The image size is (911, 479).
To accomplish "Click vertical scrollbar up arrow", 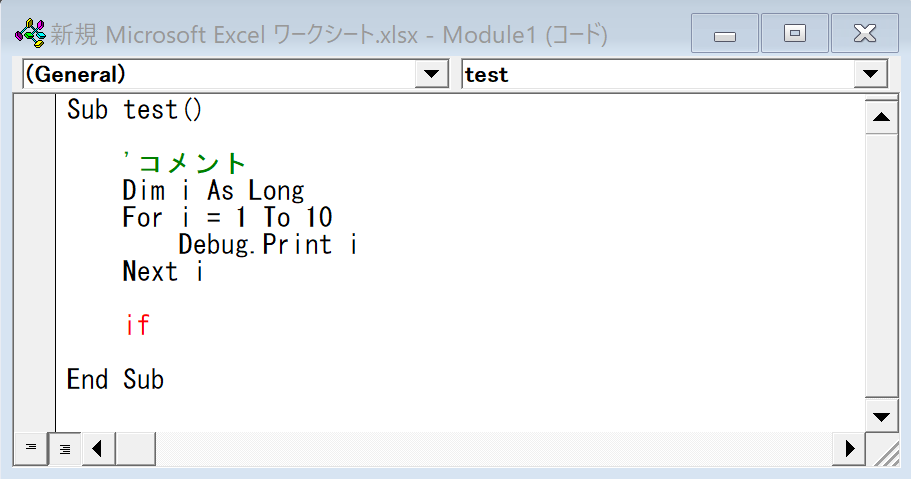I will [880, 119].
